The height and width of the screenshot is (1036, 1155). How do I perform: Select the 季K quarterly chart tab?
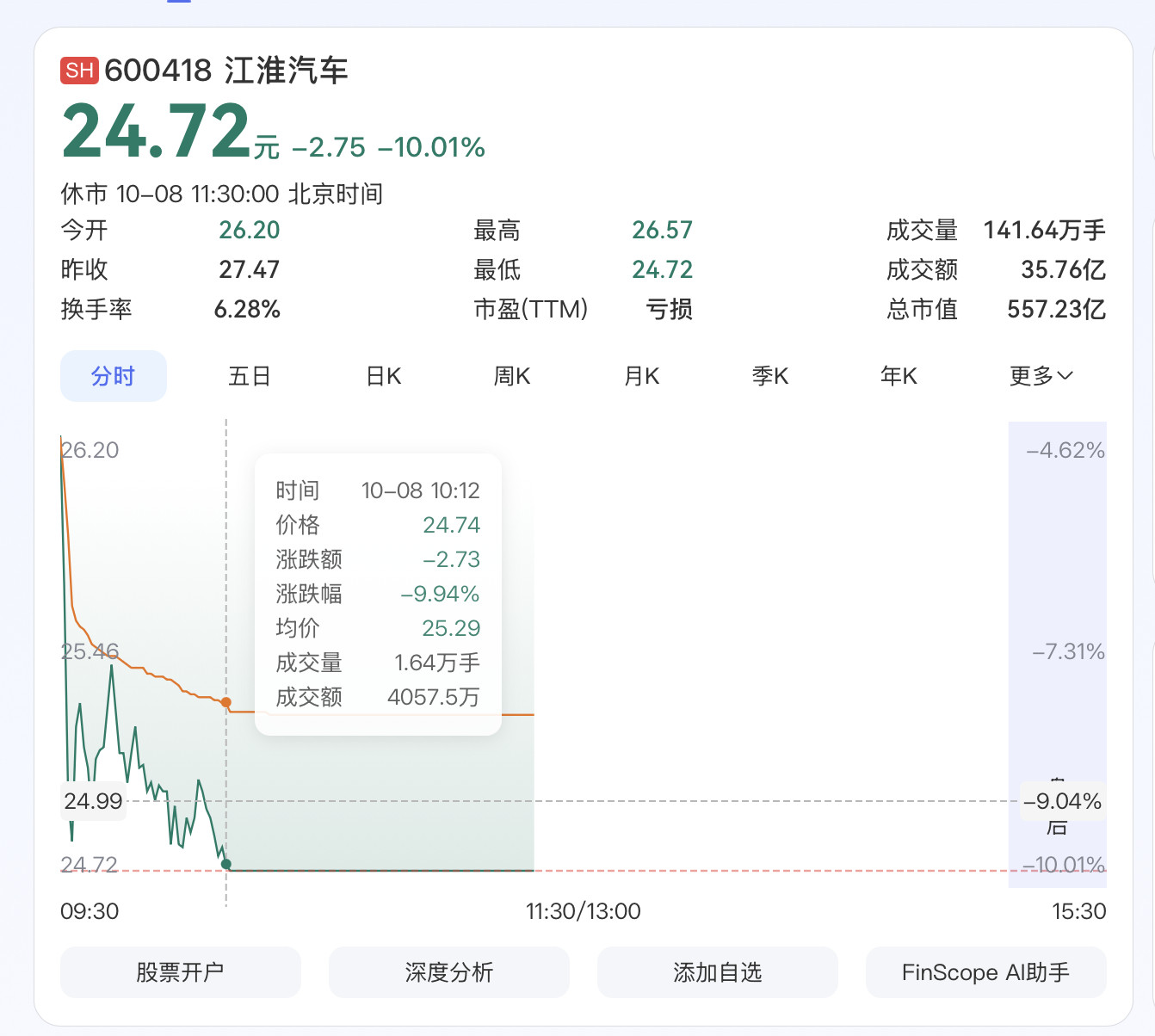click(770, 376)
